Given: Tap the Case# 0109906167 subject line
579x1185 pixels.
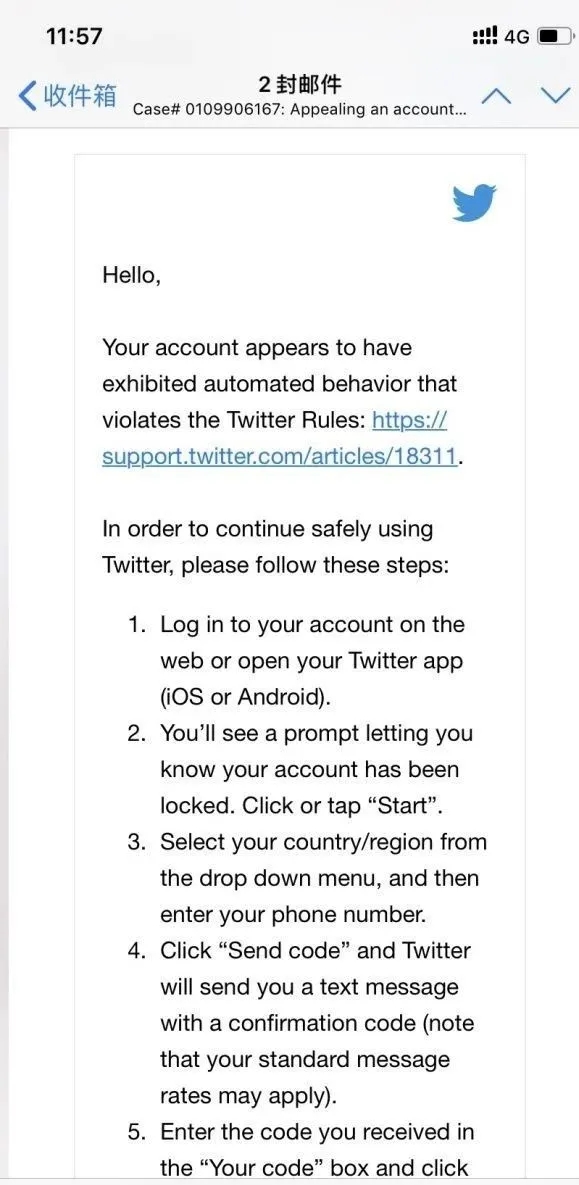Looking at the screenshot, I should tap(299, 109).
